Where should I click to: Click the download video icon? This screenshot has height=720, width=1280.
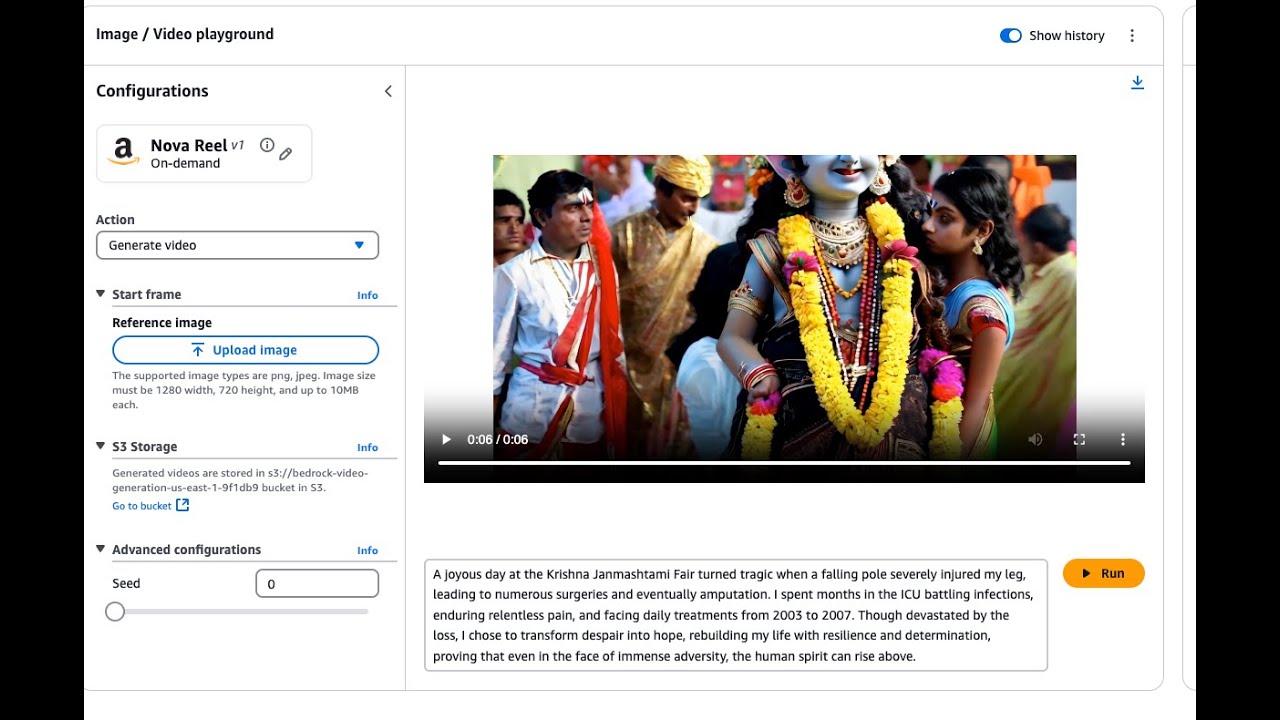[1137, 83]
